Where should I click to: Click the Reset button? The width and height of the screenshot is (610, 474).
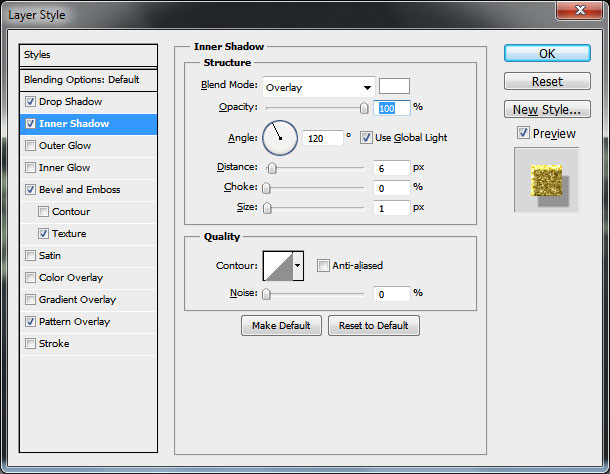point(547,81)
